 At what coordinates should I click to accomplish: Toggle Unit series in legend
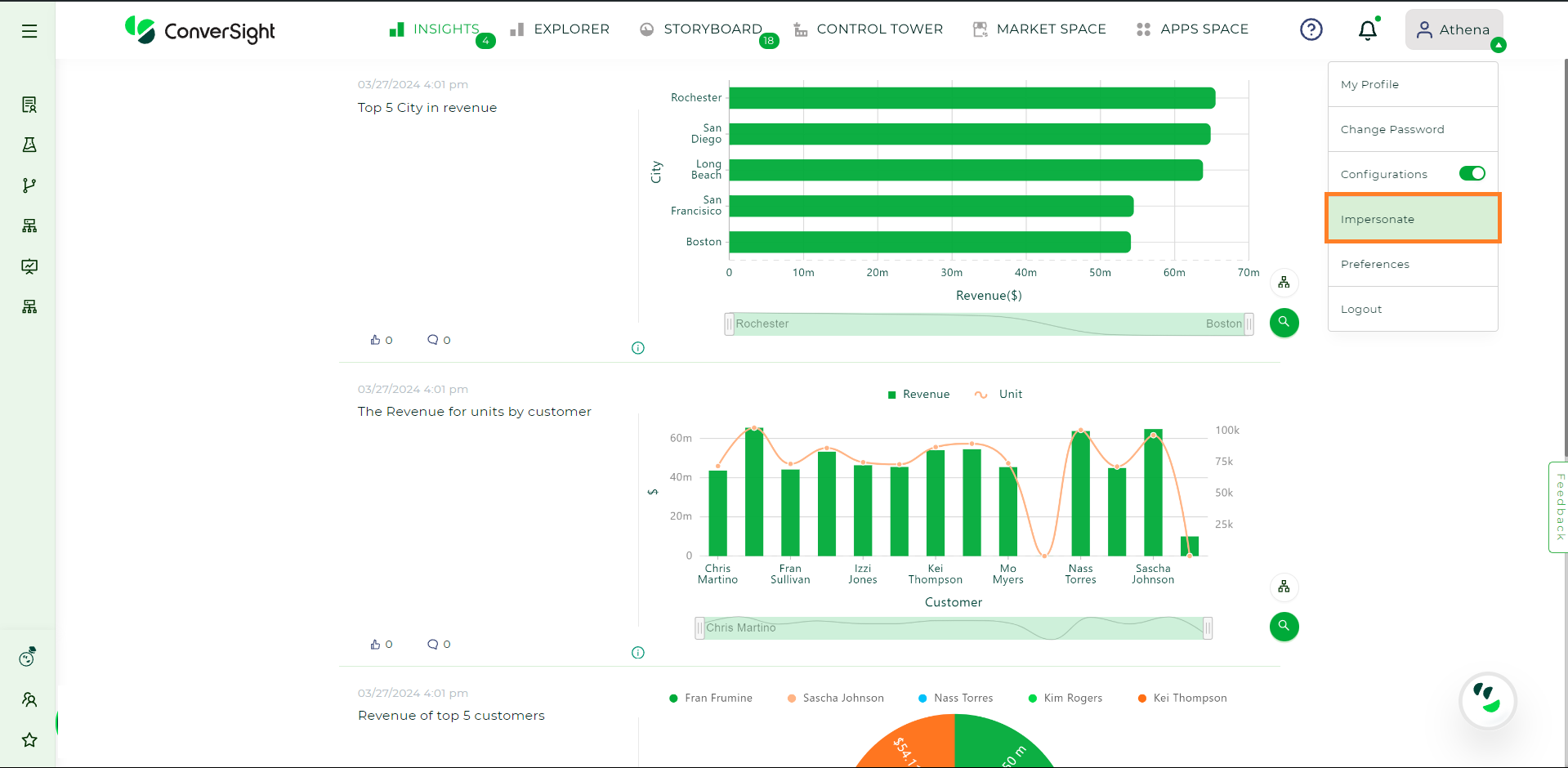pyautogui.click(x=998, y=394)
